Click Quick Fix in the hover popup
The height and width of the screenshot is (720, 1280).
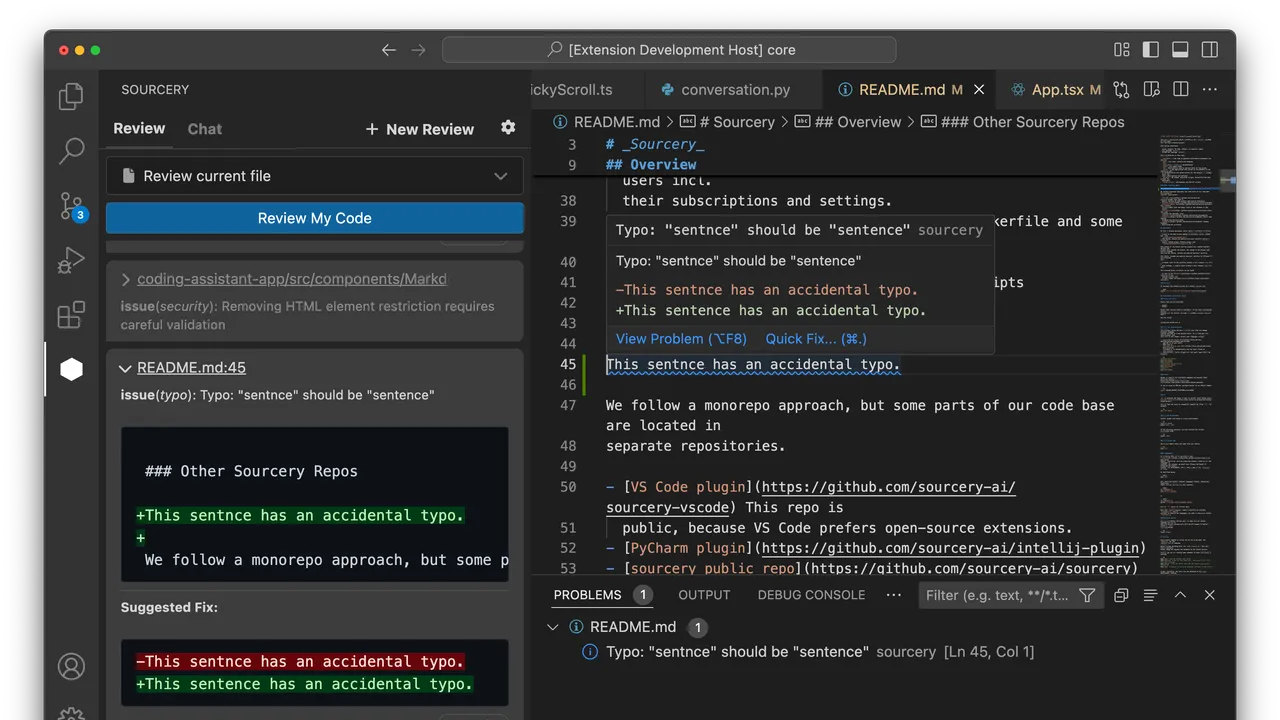[816, 339]
